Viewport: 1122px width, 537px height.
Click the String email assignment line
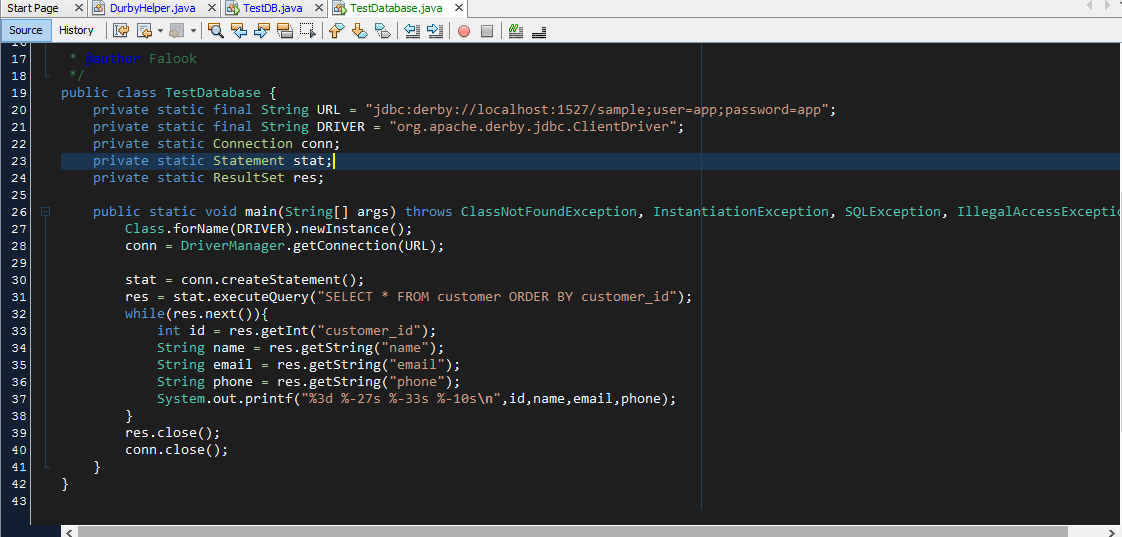click(x=308, y=365)
